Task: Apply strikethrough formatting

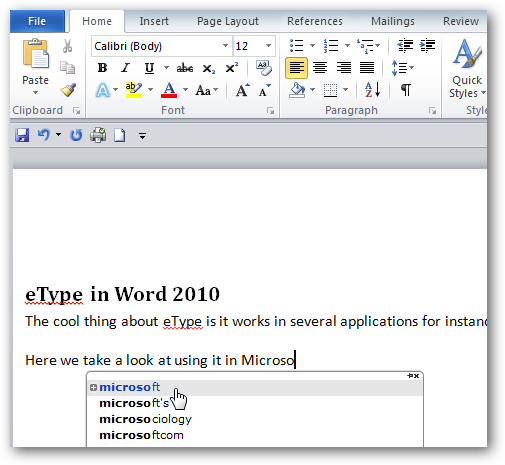Action: click(185, 68)
